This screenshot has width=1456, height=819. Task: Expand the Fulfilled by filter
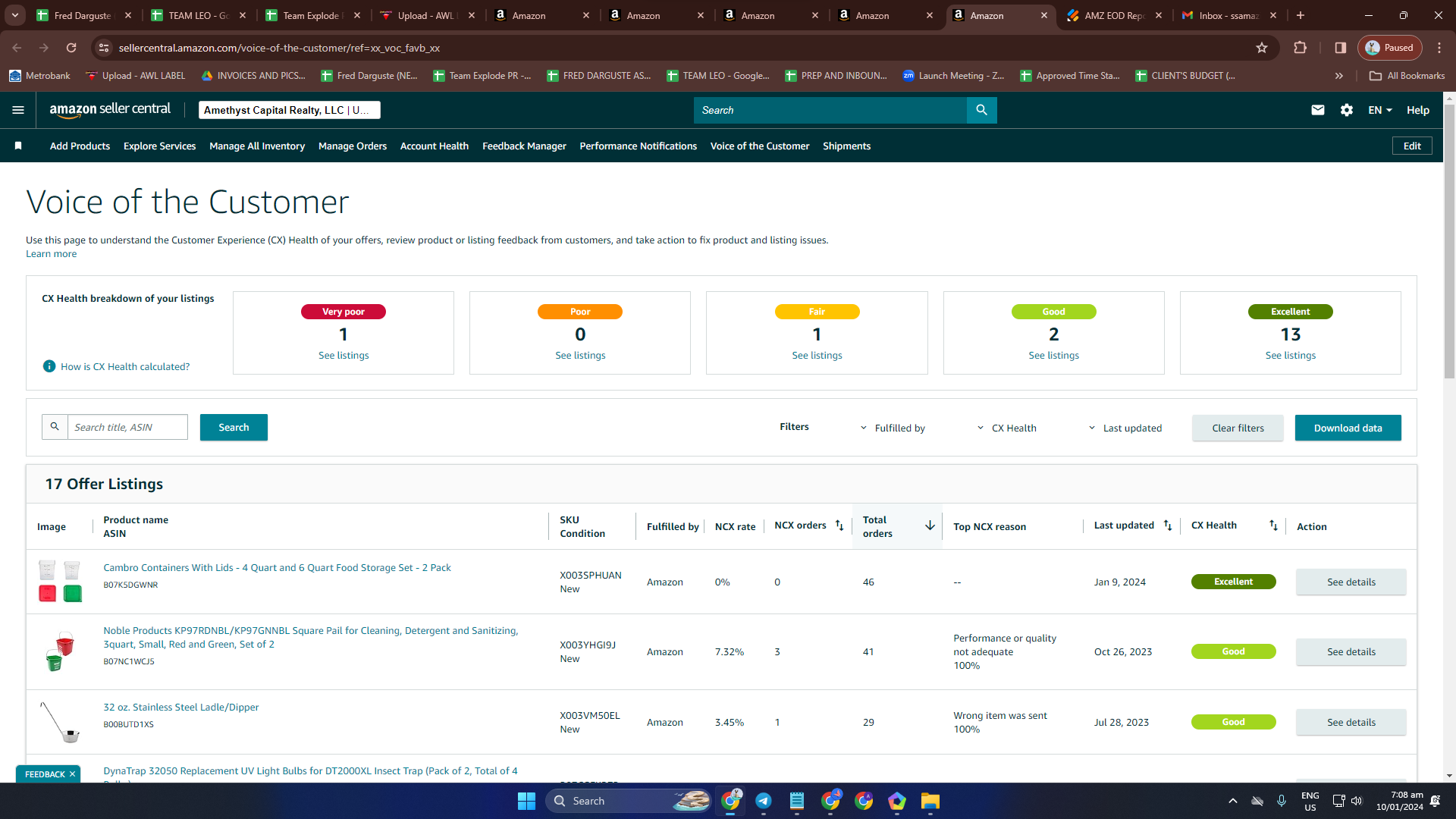(x=893, y=428)
